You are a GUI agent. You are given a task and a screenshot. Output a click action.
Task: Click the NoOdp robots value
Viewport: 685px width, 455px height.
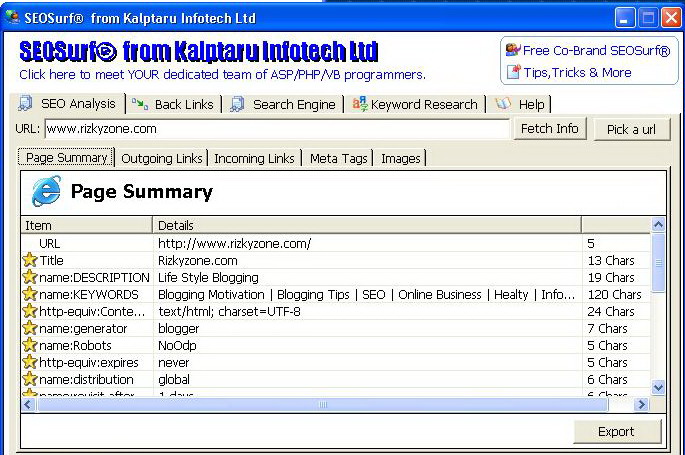pos(177,346)
